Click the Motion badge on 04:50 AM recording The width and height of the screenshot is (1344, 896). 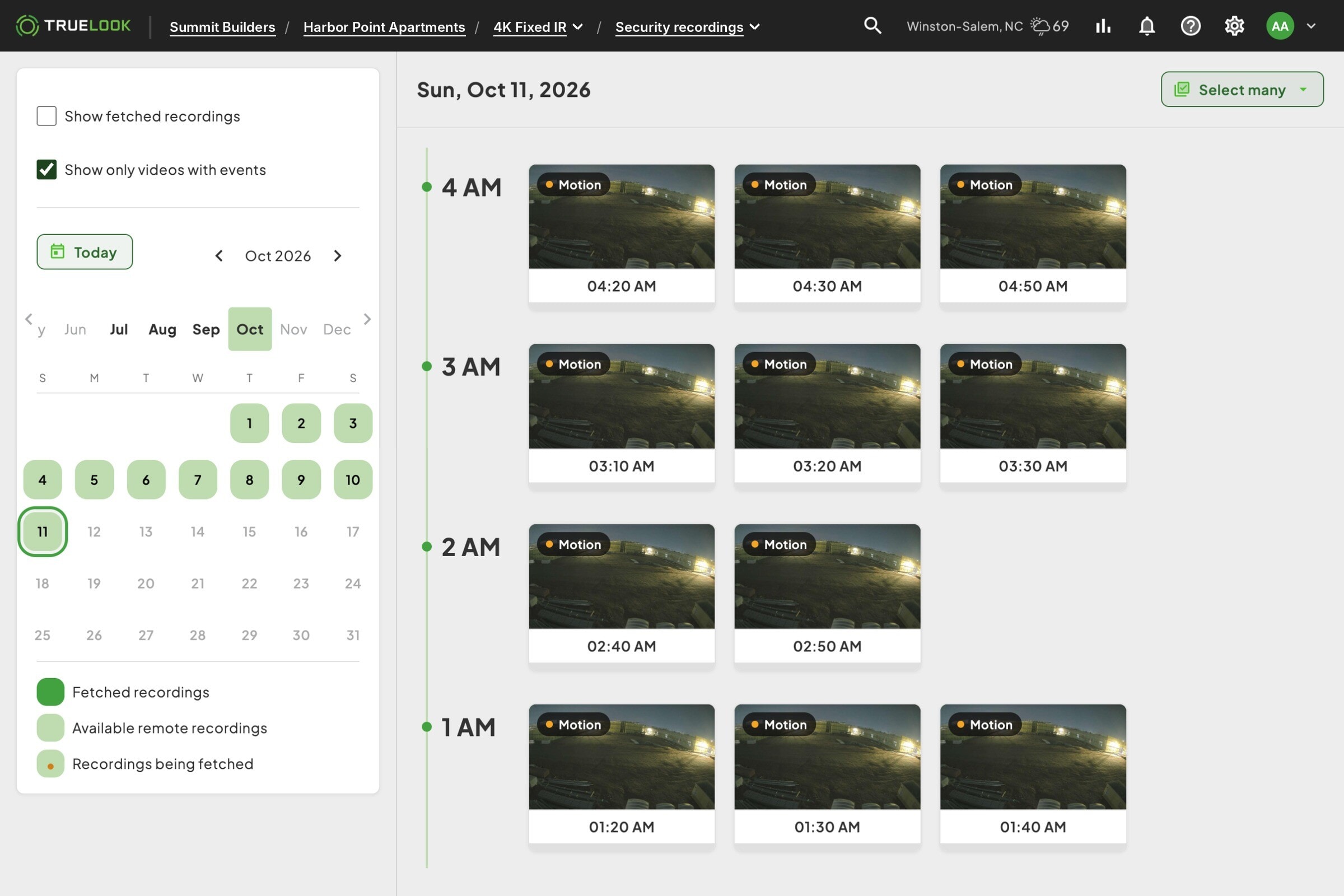click(x=985, y=185)
